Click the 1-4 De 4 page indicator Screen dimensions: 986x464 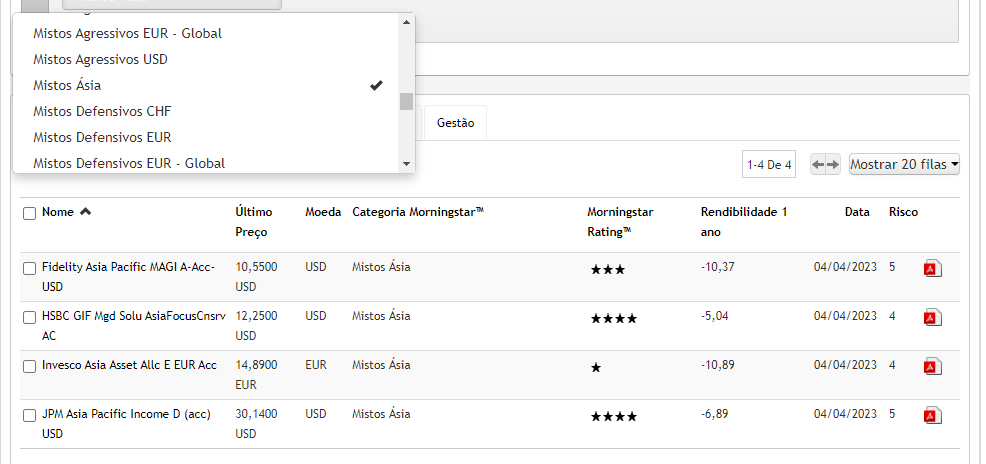(x=768, y=165)
